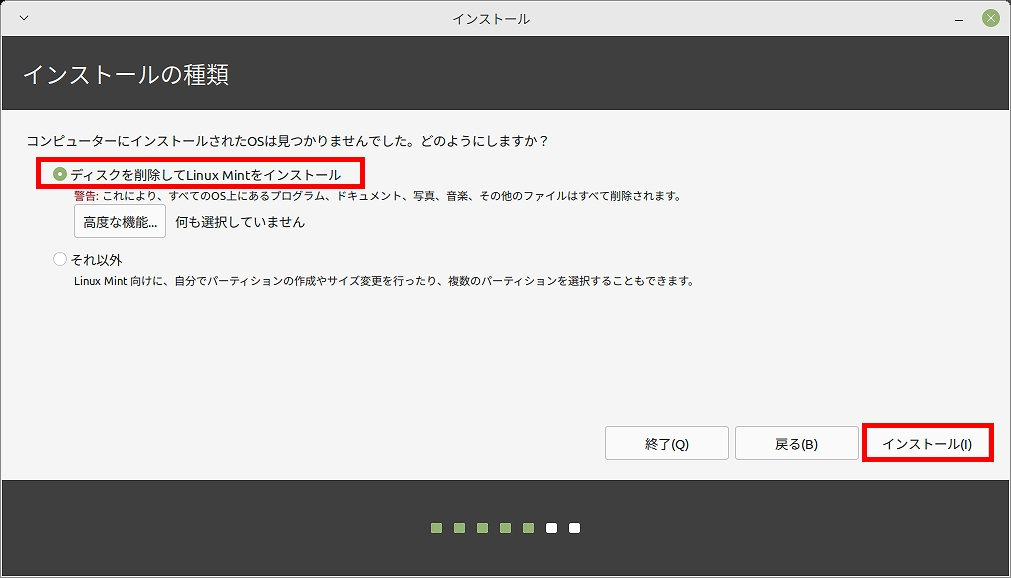Screen dimensions: 1011x578
Task: Quit installer via '終了(Q)' button
Action: coord(667,444)
